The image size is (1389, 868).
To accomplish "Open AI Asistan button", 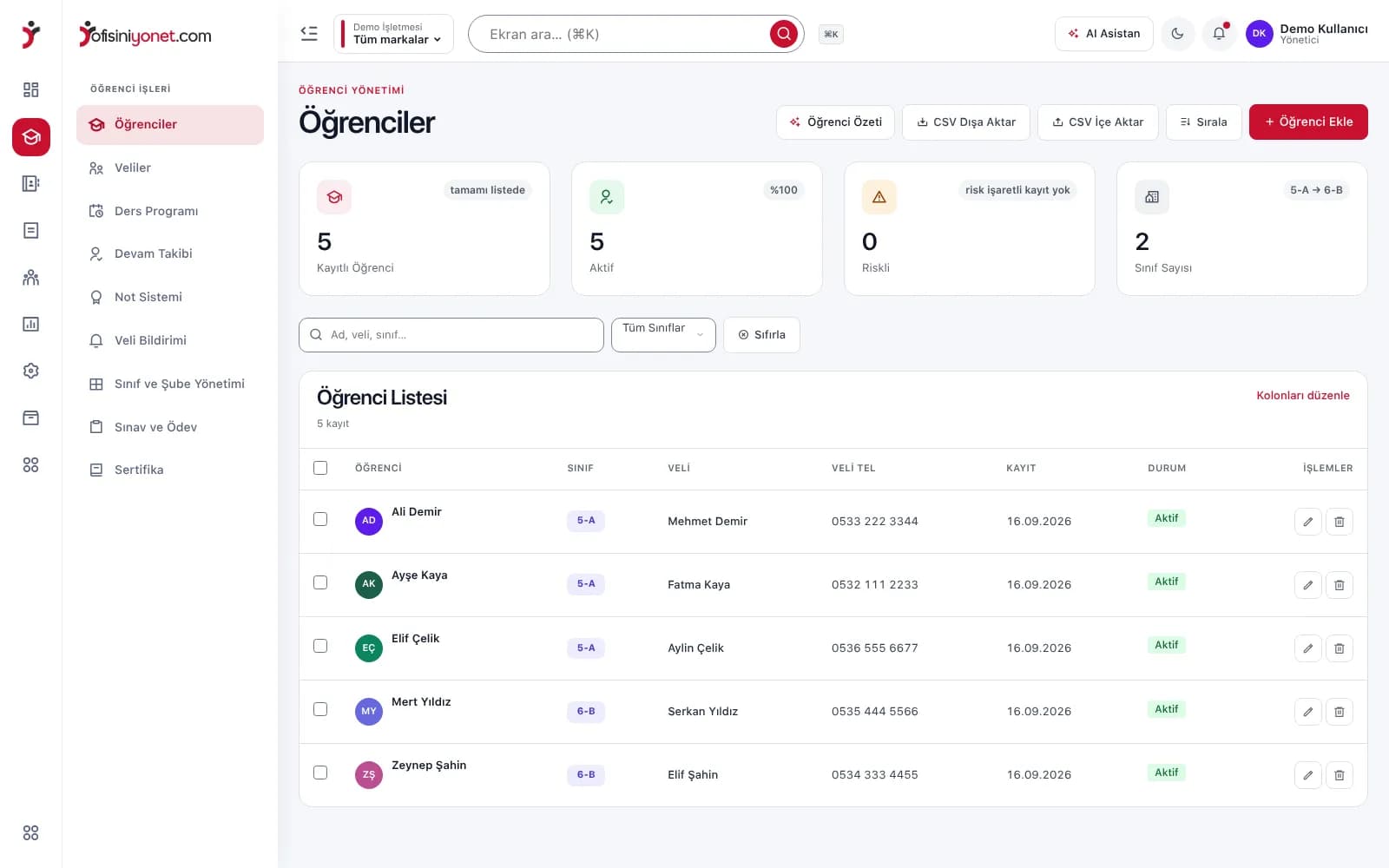I will 1104,34.
